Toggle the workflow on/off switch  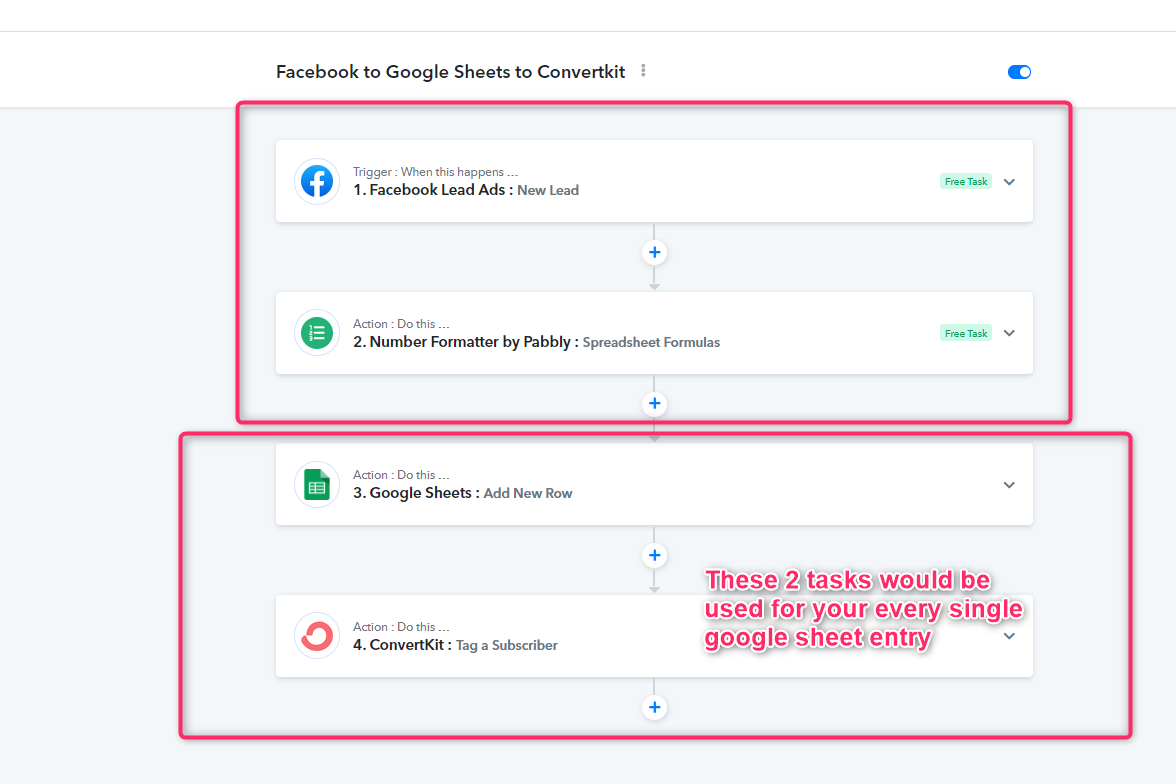[1019, 72]
